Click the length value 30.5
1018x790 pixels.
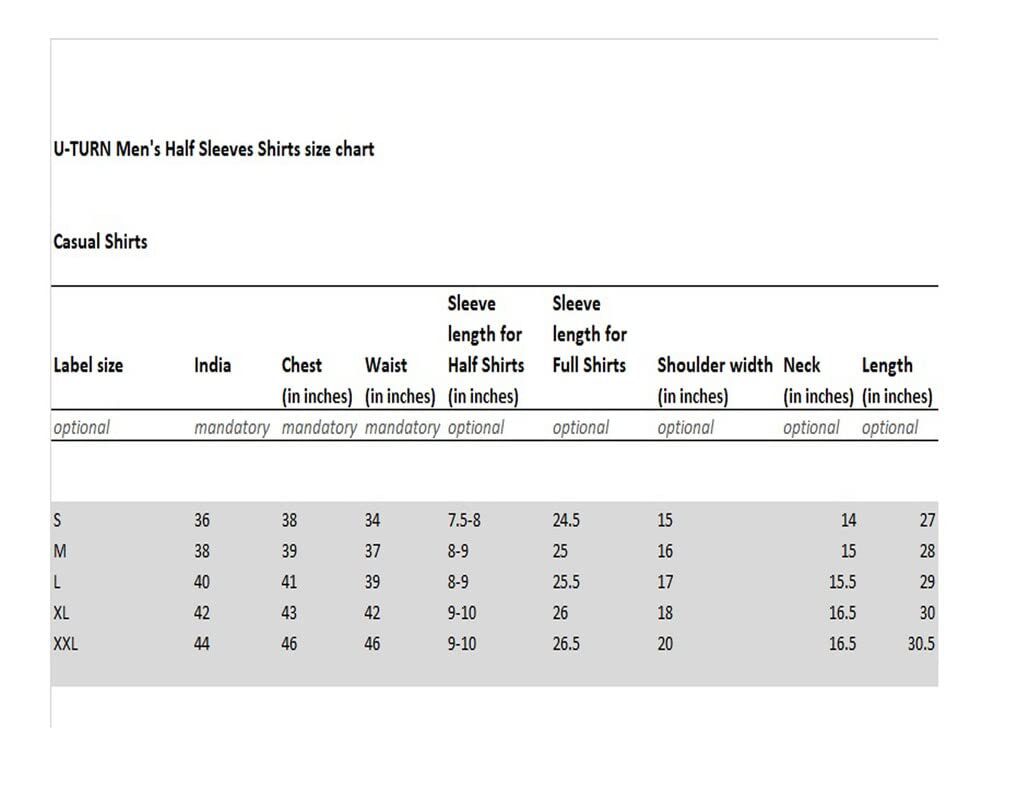point(921,644)
